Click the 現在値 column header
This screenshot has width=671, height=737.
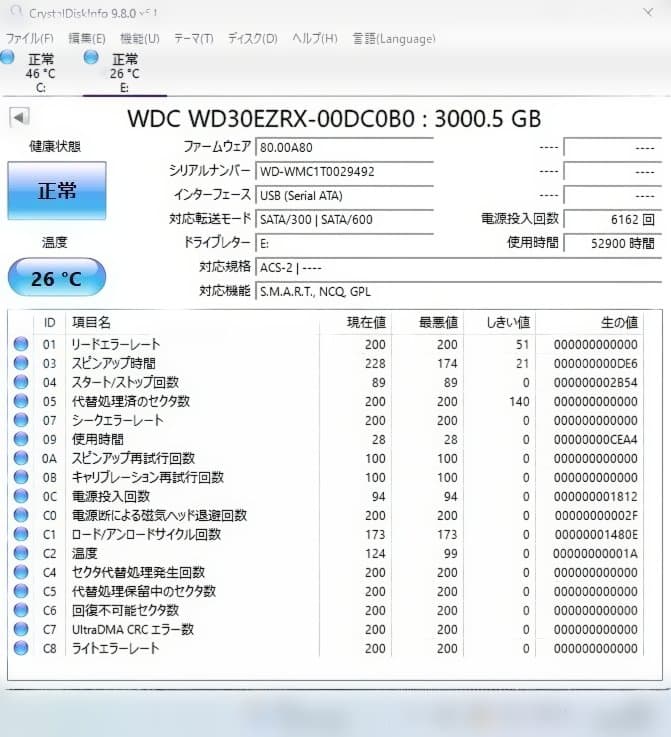(356, 323)
